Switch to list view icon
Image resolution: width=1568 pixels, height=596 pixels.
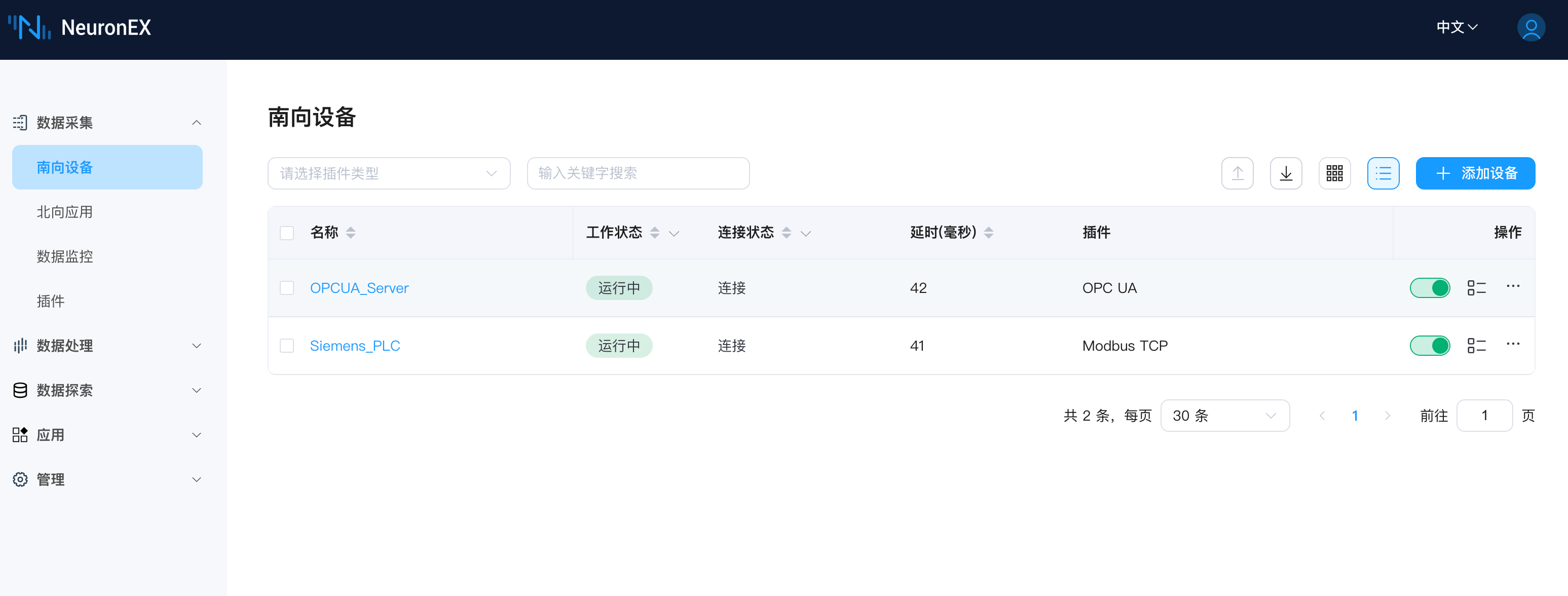(1383, 173)
